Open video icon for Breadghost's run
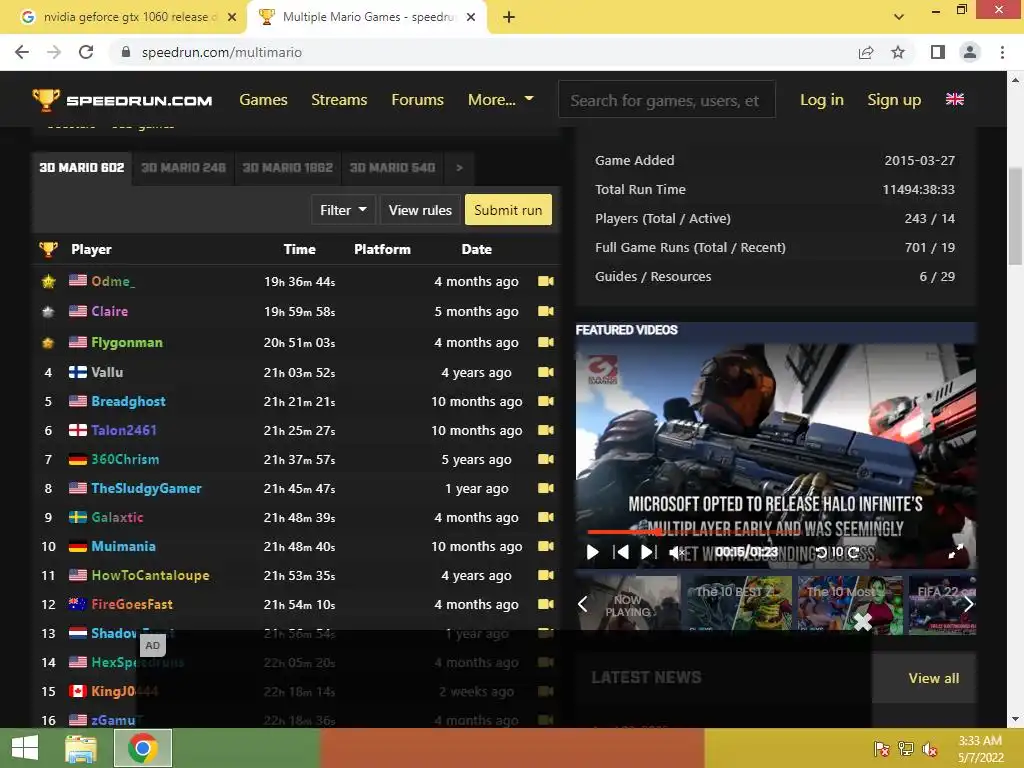The image size is (1024, 768). click(x=546, y=401)
